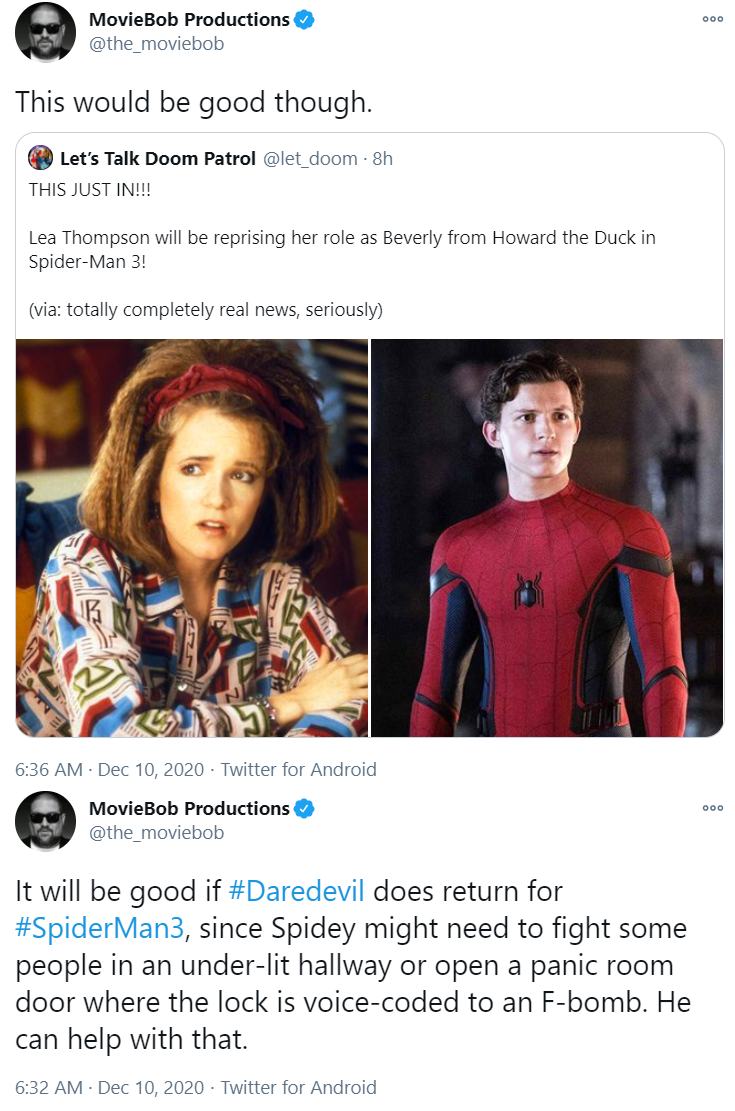
Task: Open the #Daredevil hashtag
Action: pyautogui.click(x=296, y=891)
